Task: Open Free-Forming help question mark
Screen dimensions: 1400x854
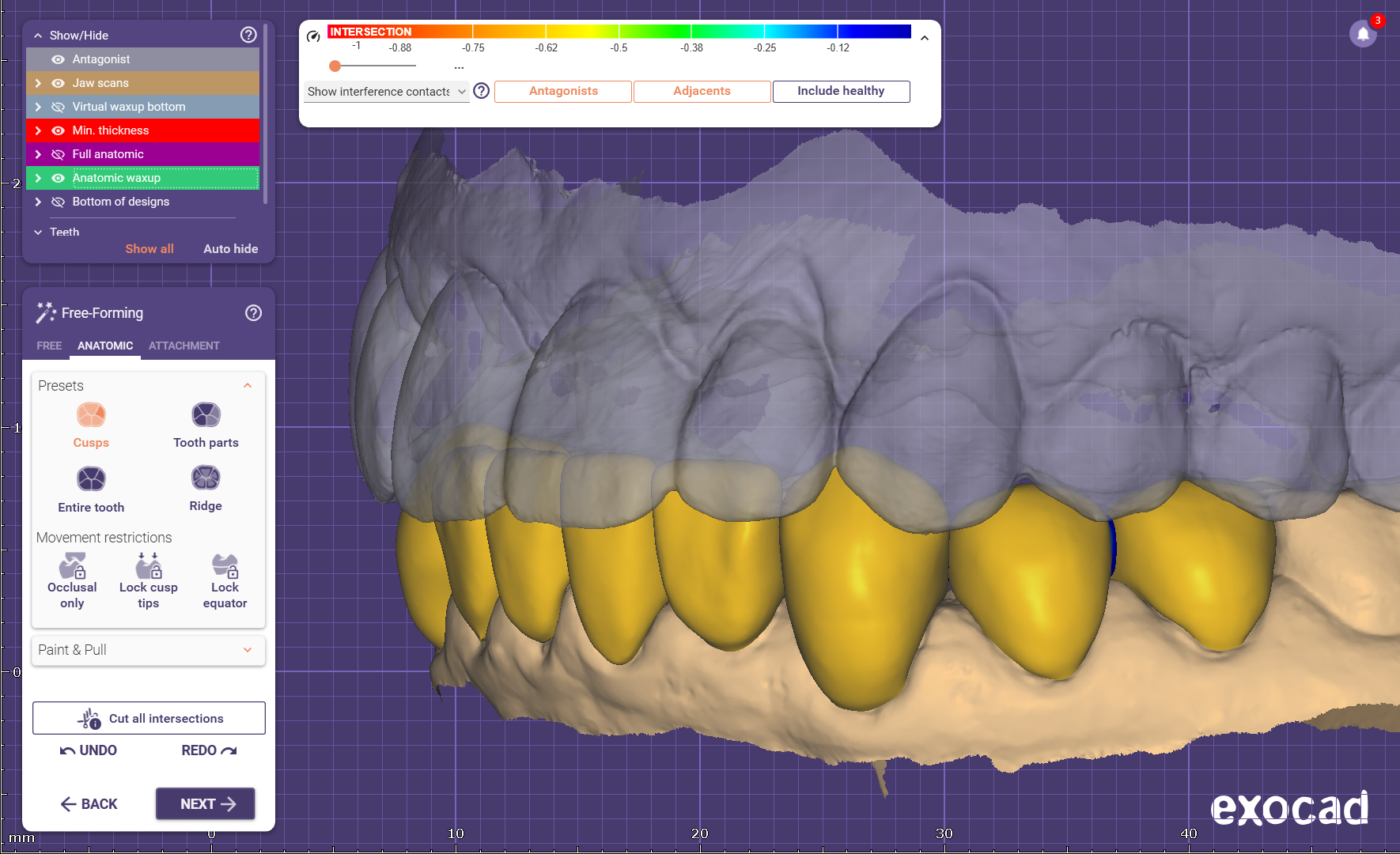Action: coord(253,313)
